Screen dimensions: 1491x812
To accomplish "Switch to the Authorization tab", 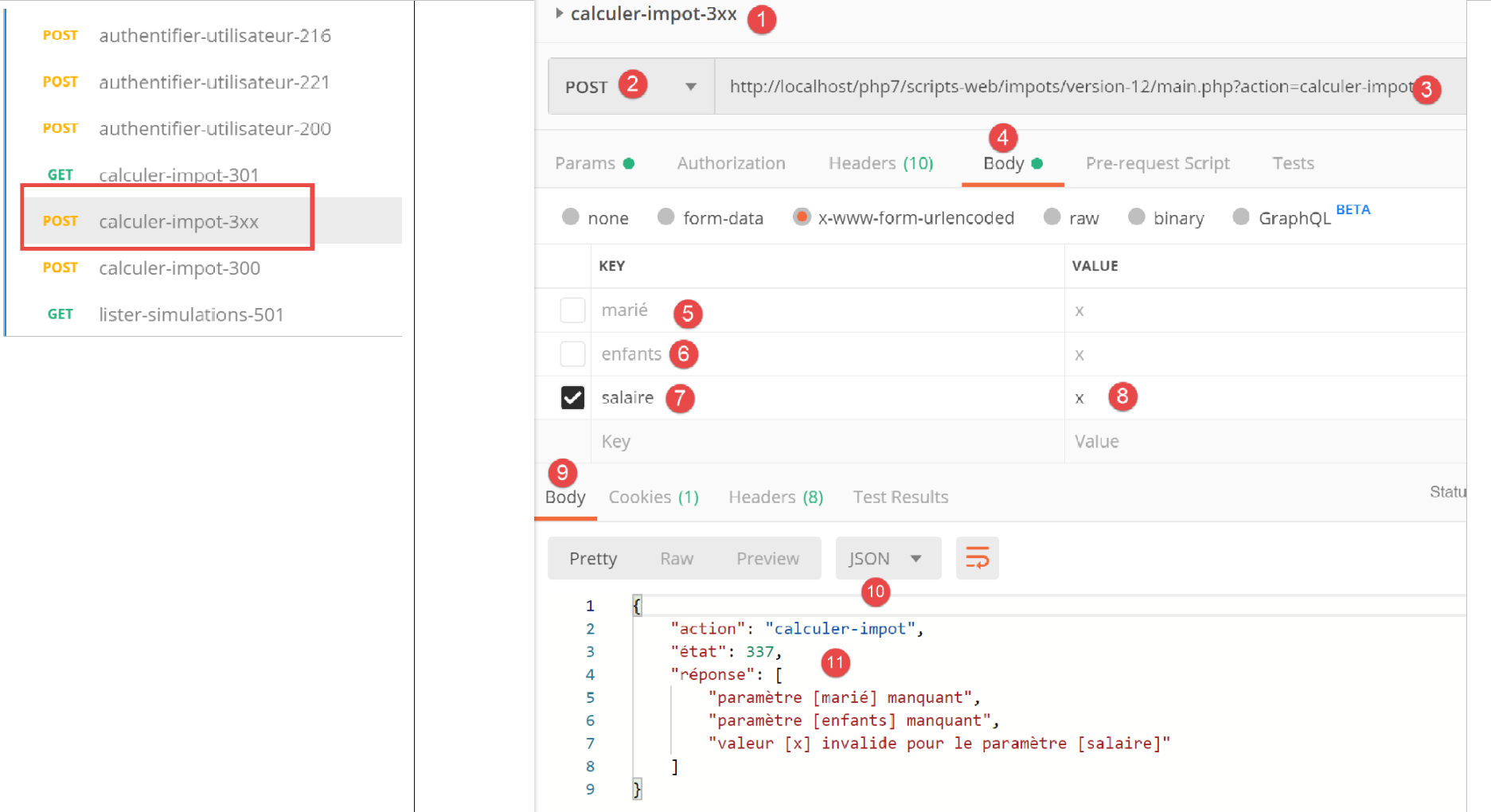I will (x=731, y=163).
